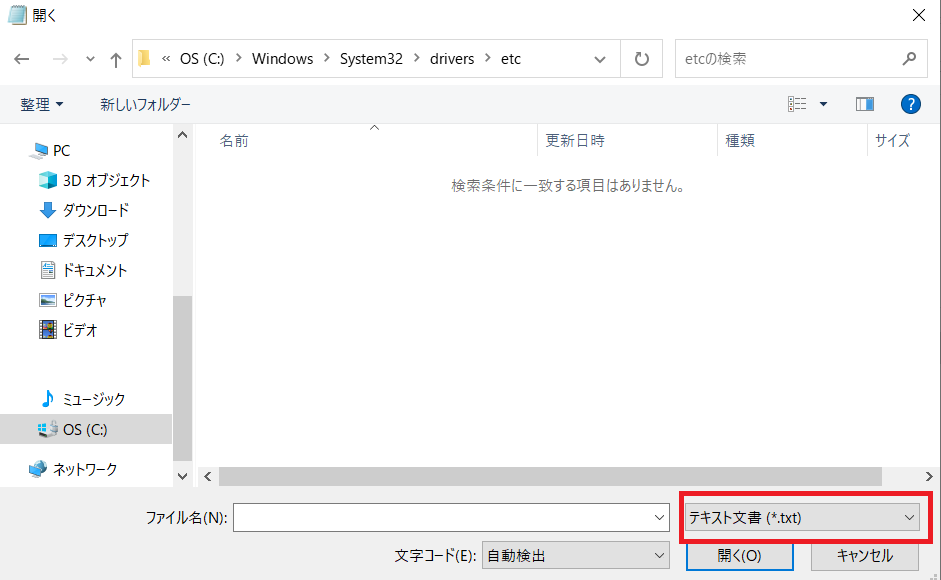Image resolution: width=941 pixels, height=580 pixels.
Task: Open the Help icon in the toolbar
Action: [910, 103]
